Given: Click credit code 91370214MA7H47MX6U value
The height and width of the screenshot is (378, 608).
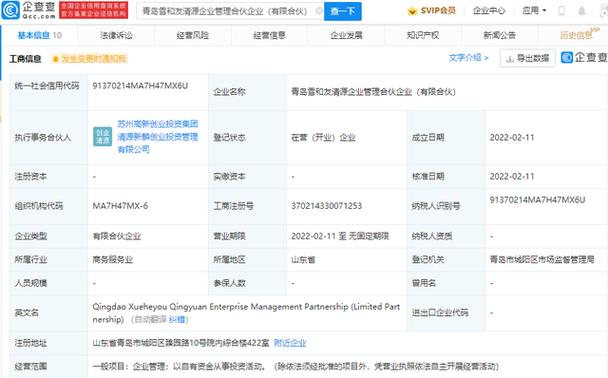Looking at the screenshot, I should pos(140,86).
